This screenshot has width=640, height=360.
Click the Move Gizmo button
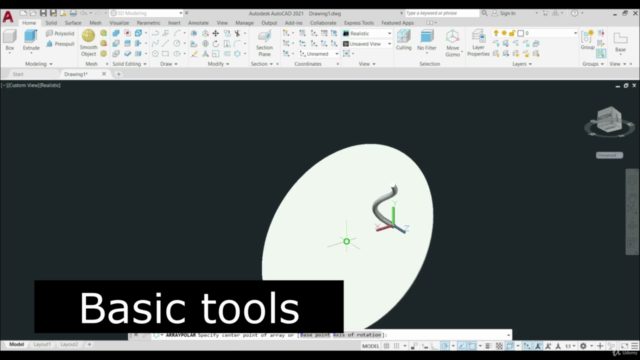coord(452,42)
